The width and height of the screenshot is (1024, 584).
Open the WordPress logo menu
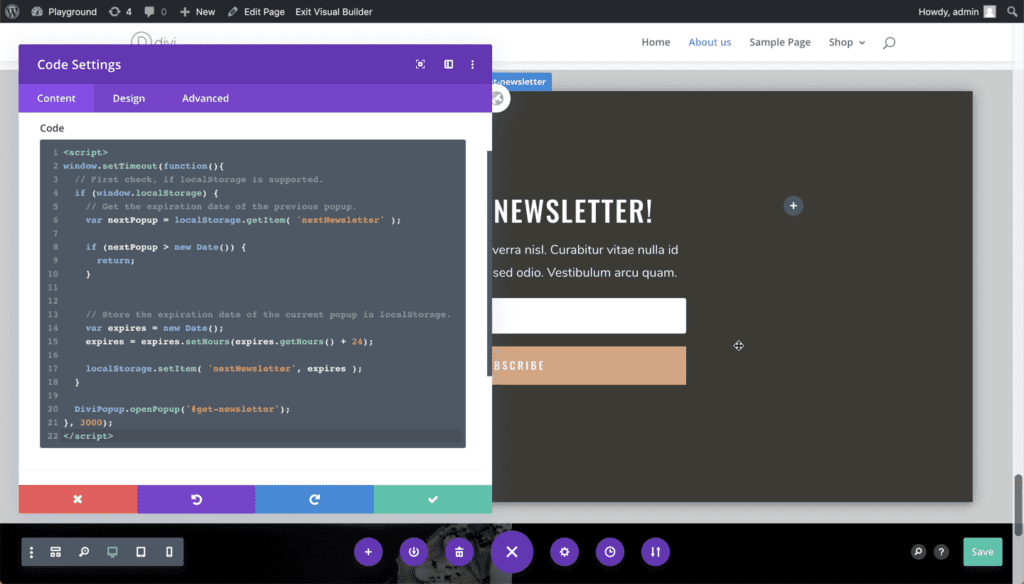pos(12,11)
